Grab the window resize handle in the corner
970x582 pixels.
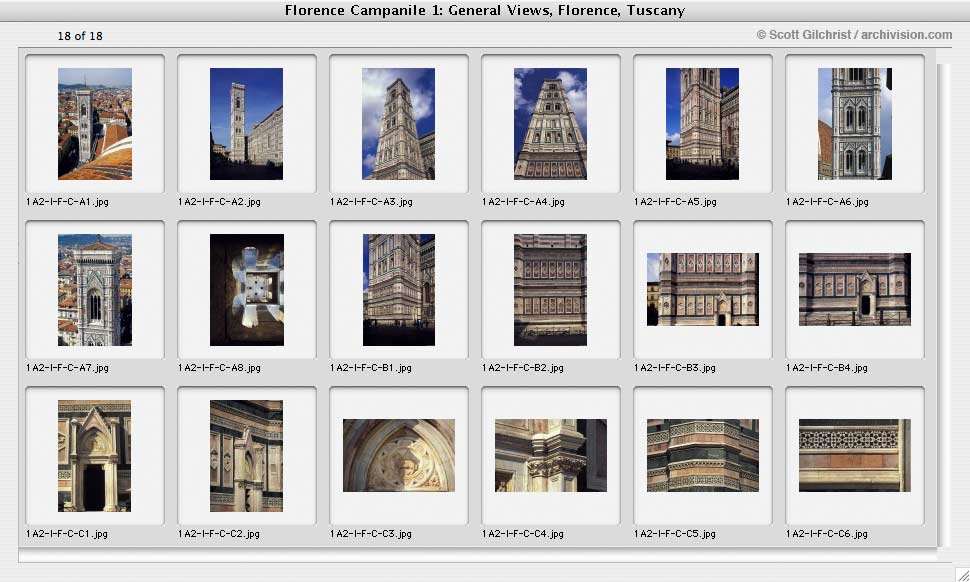coord(962,575)
